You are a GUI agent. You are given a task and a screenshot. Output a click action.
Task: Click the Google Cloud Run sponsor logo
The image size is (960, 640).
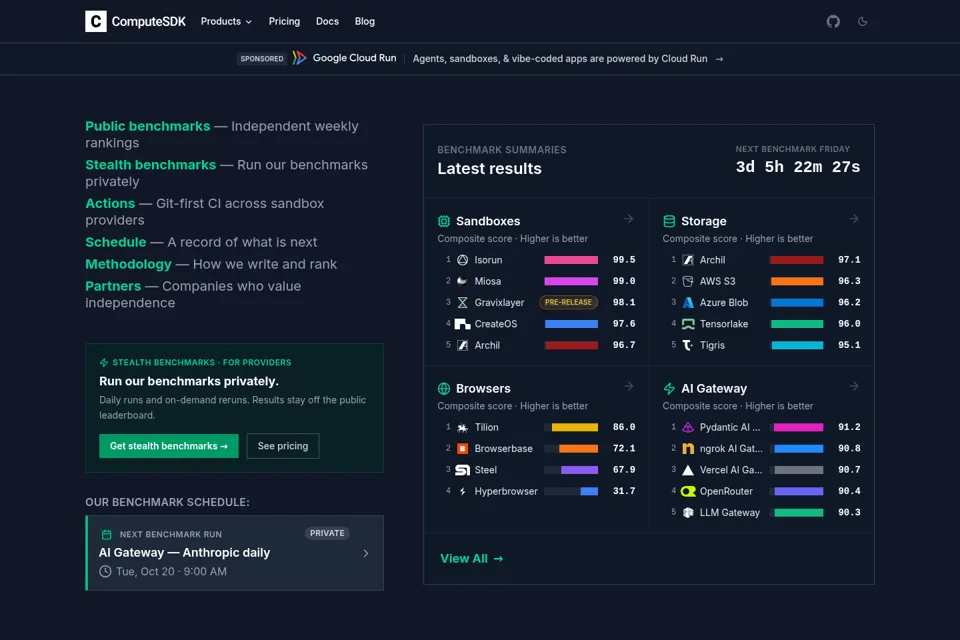[x=344, y=58]
